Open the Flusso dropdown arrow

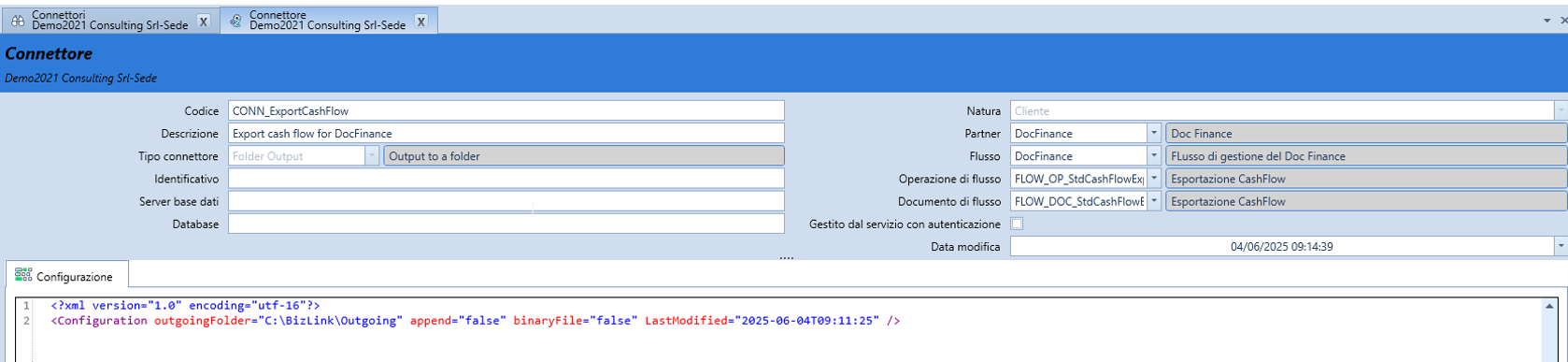click(x=1154, y=156)
